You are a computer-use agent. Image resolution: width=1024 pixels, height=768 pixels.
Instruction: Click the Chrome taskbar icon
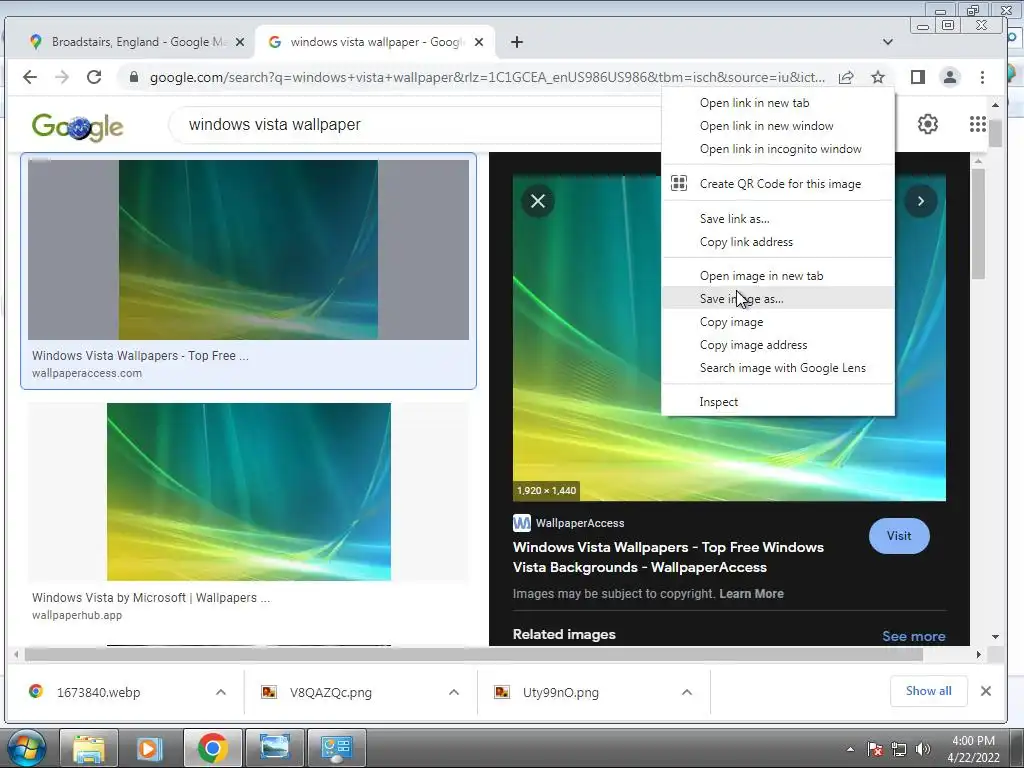[213, 748]
